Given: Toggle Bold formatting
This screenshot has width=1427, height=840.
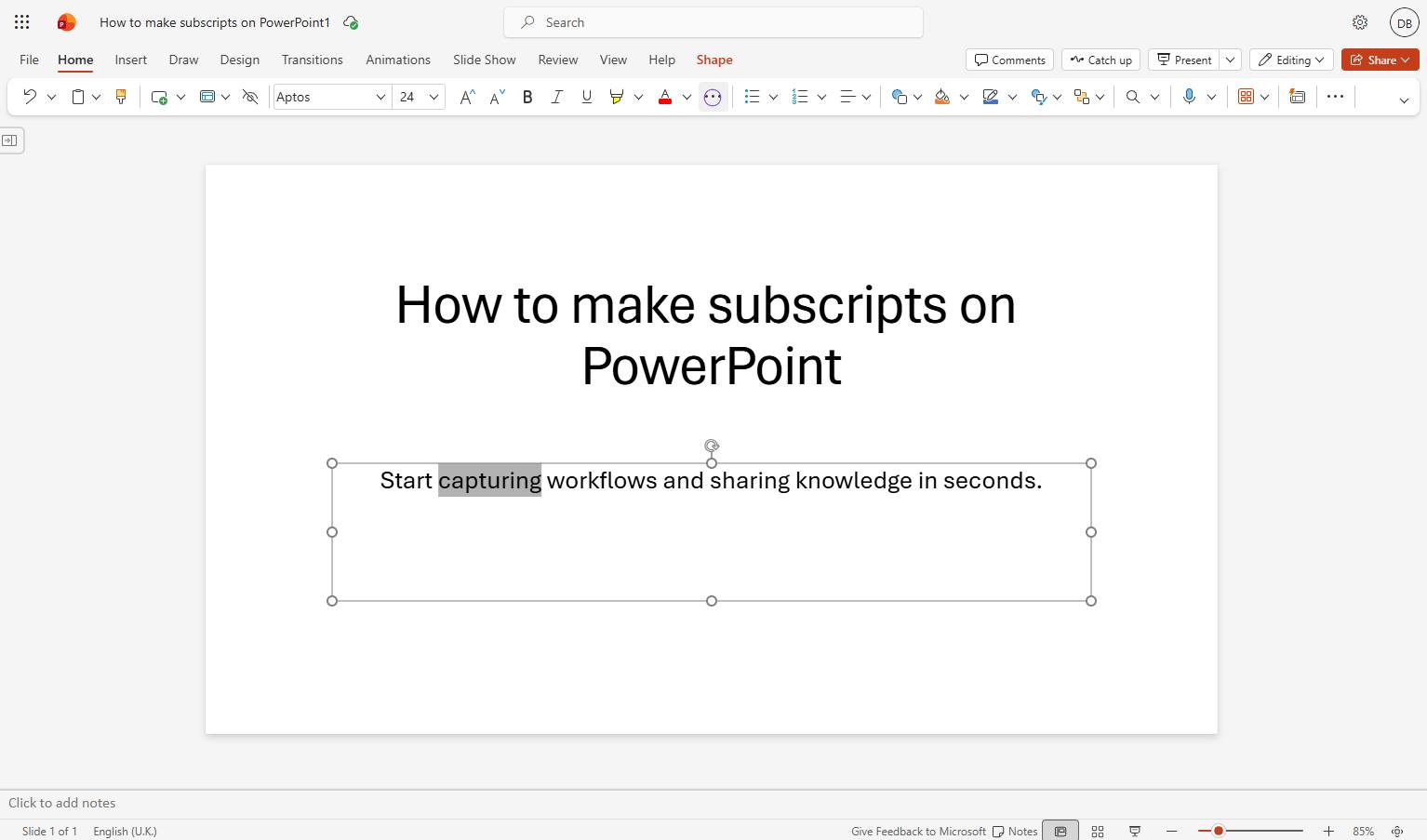Looking at the screenshot, I should [x=527, y=97].
